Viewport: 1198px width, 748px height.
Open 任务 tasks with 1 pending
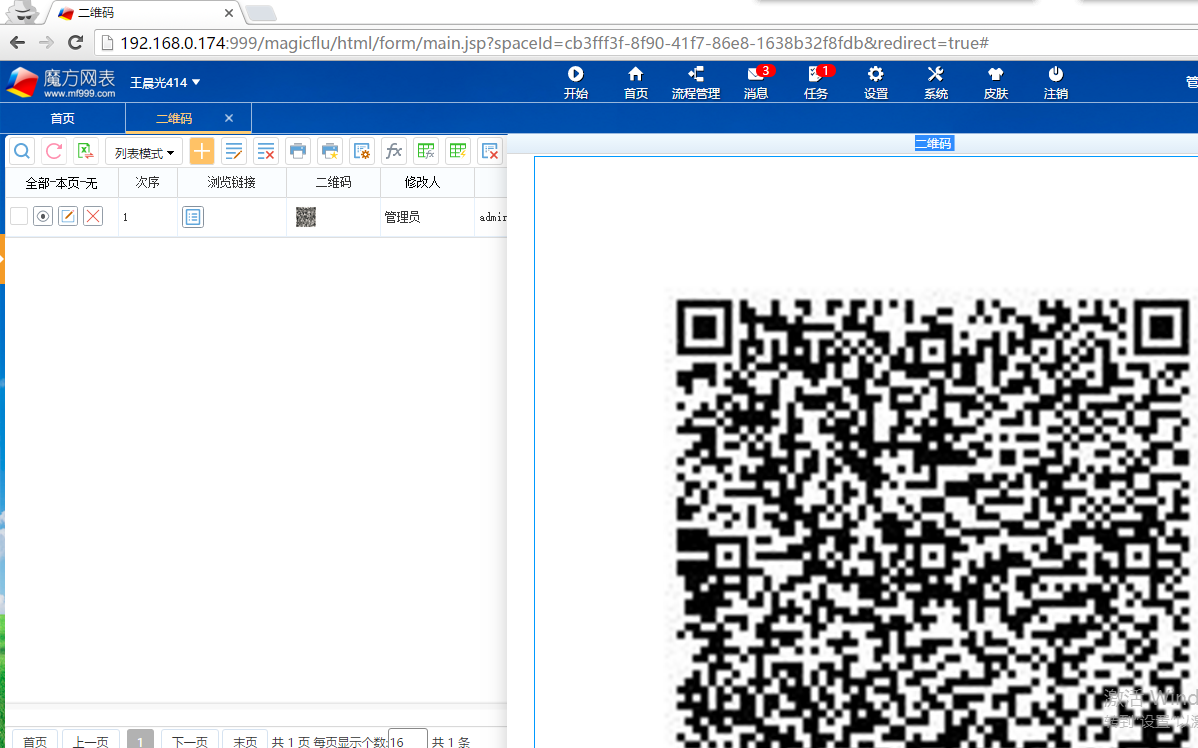(816, 83)
